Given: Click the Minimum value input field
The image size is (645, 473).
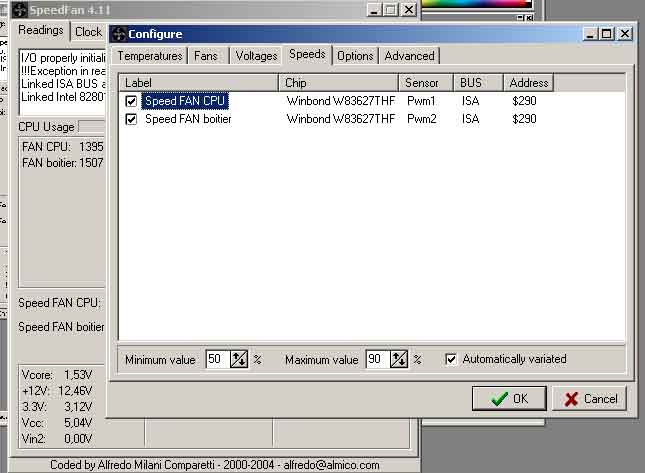Looking at the screenshot, I should tap(216, 359).
